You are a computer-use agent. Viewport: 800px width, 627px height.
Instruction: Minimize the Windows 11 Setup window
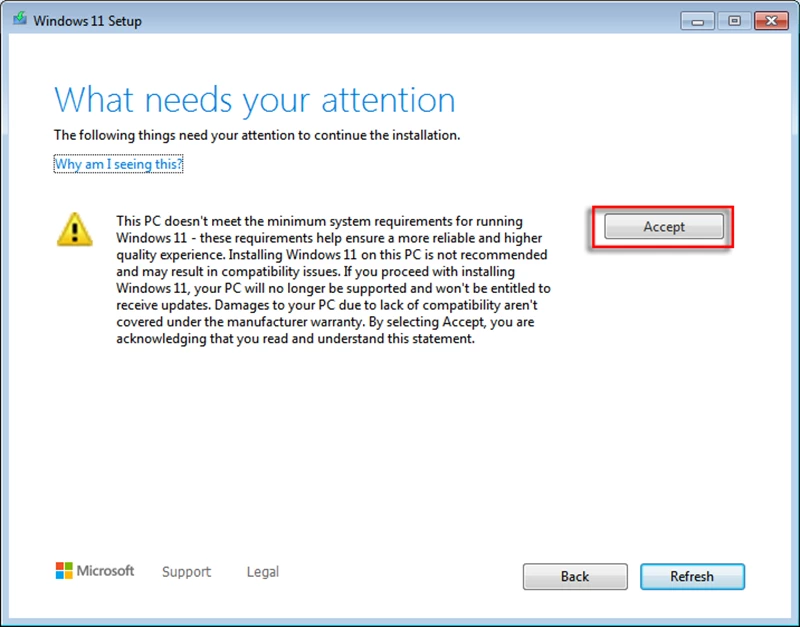click(x=697, y=21)
